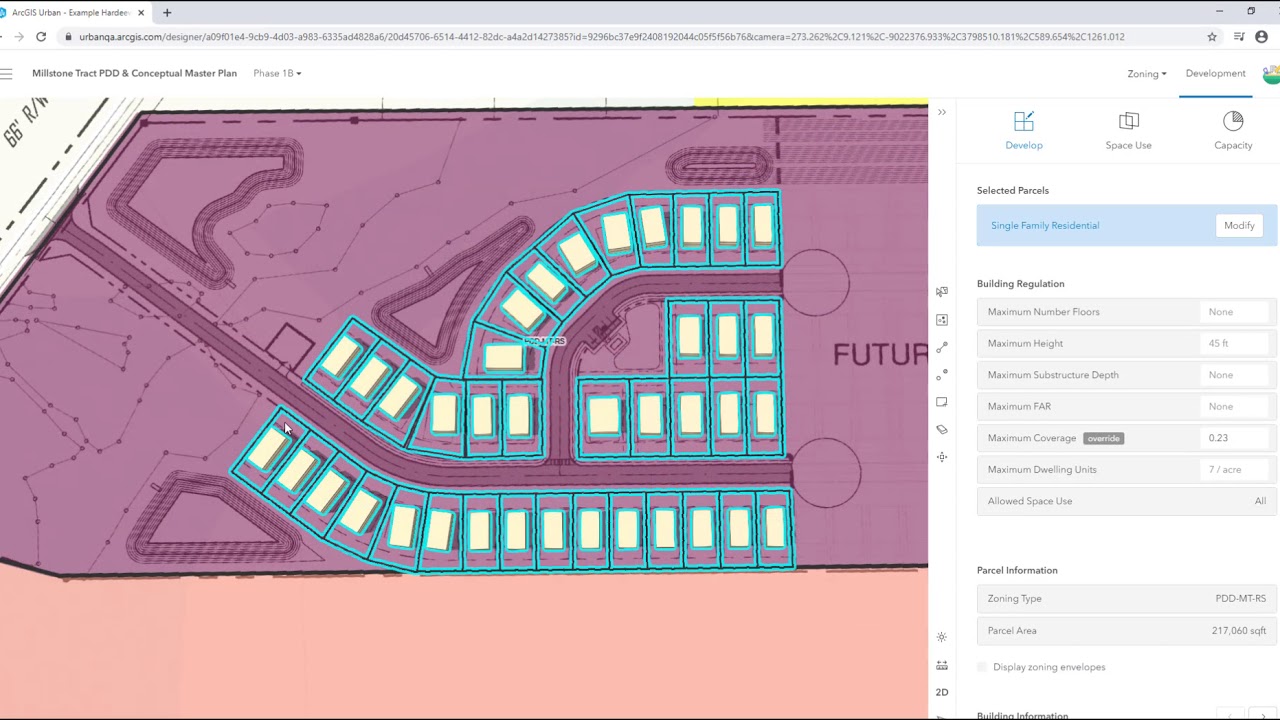
Task: Click the Millstone Tract plan title
Action: coord(134,73)
